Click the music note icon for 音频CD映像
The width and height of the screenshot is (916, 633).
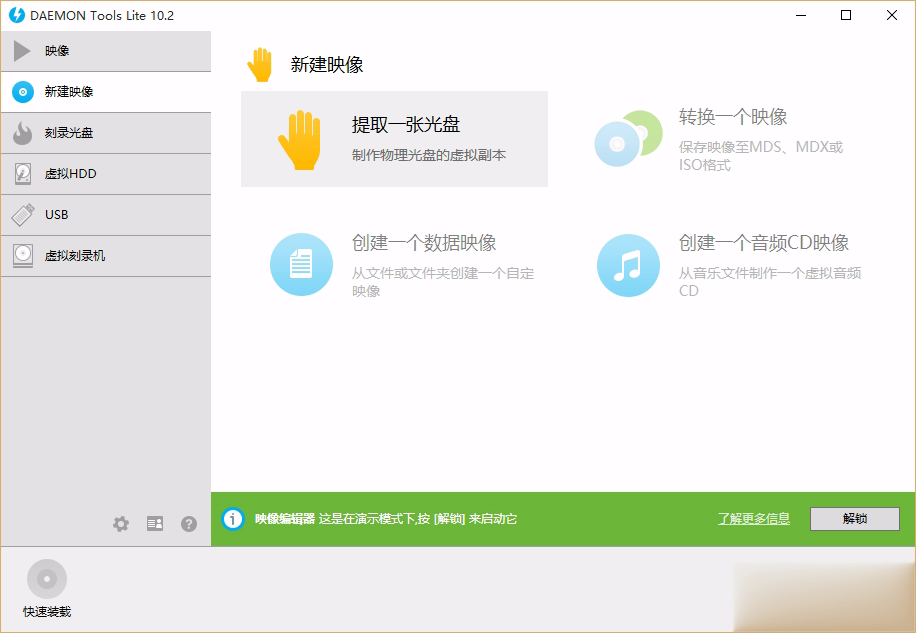pyautogui.click(x=629, y=266)
